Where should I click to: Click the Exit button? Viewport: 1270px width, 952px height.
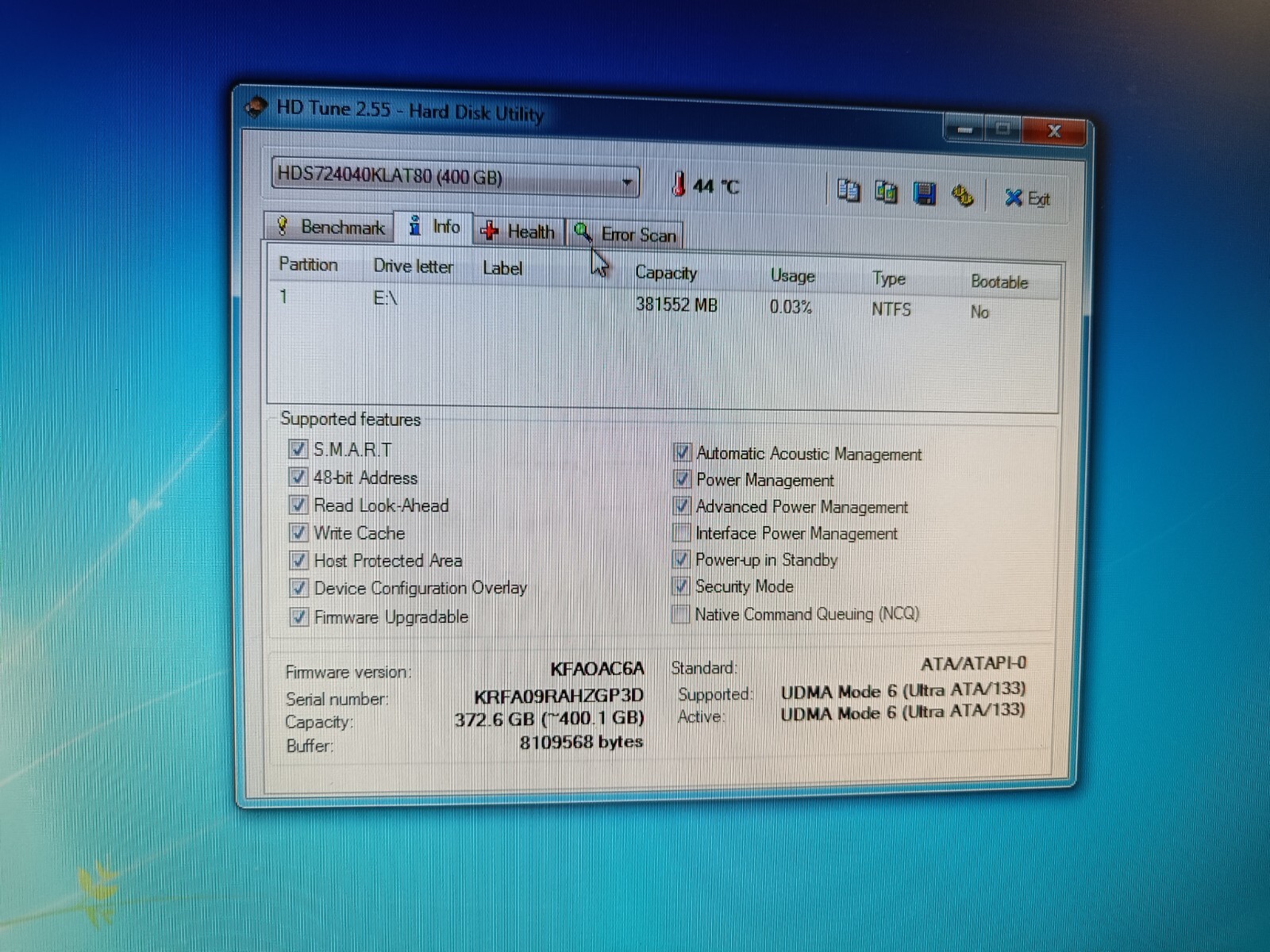[x=1027, y=198]
